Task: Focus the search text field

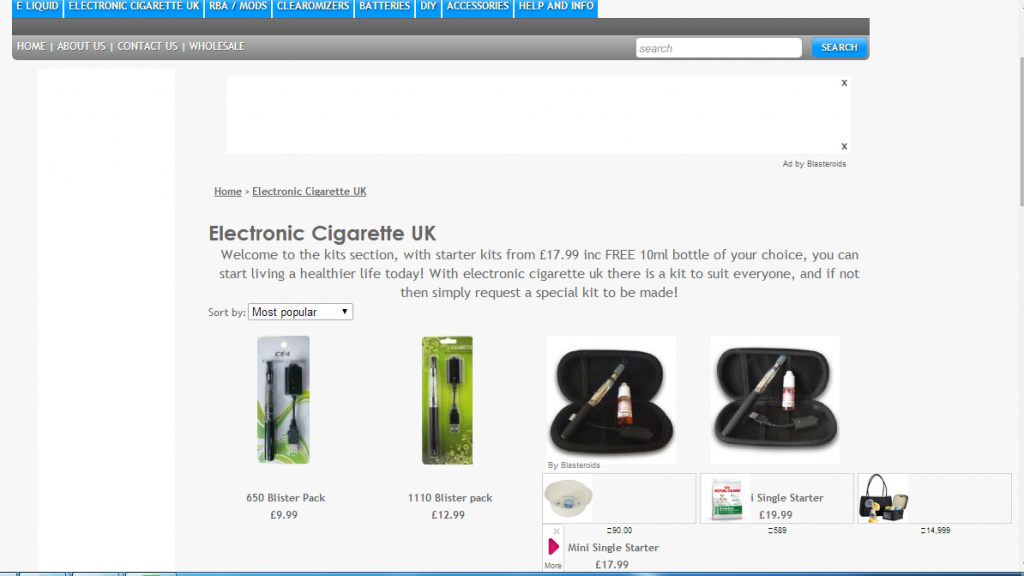Action: click(x=718, y=48)
